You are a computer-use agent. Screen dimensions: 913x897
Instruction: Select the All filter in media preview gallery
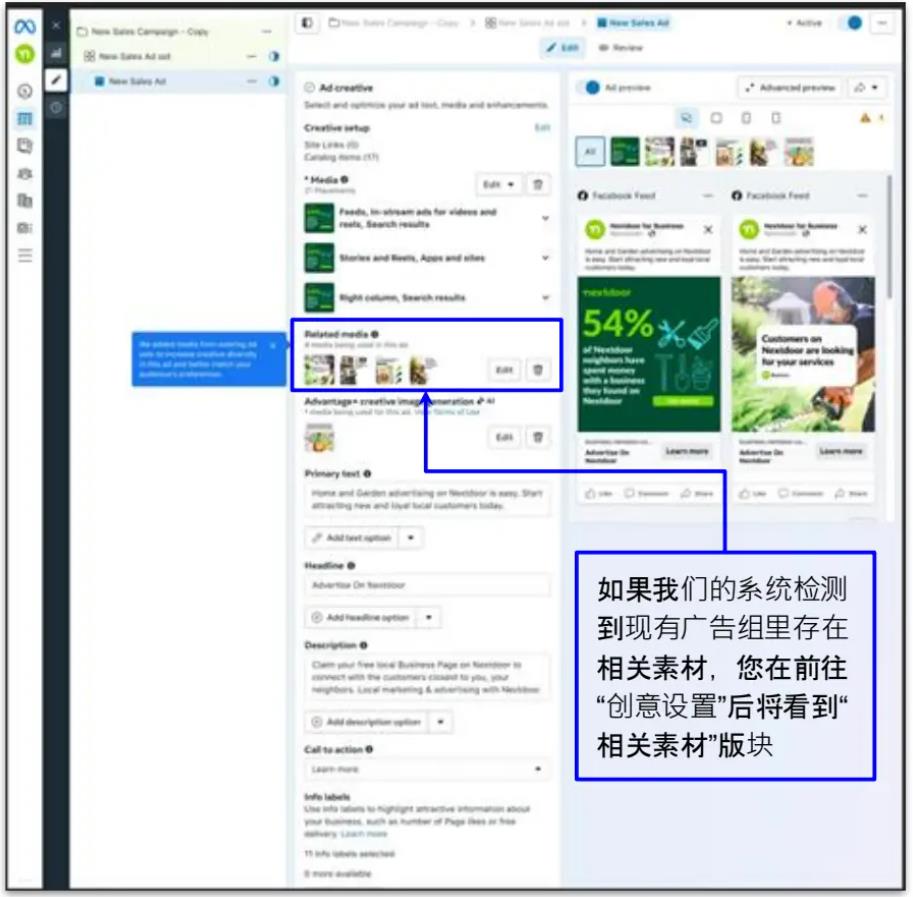click(x=590, y=149)
